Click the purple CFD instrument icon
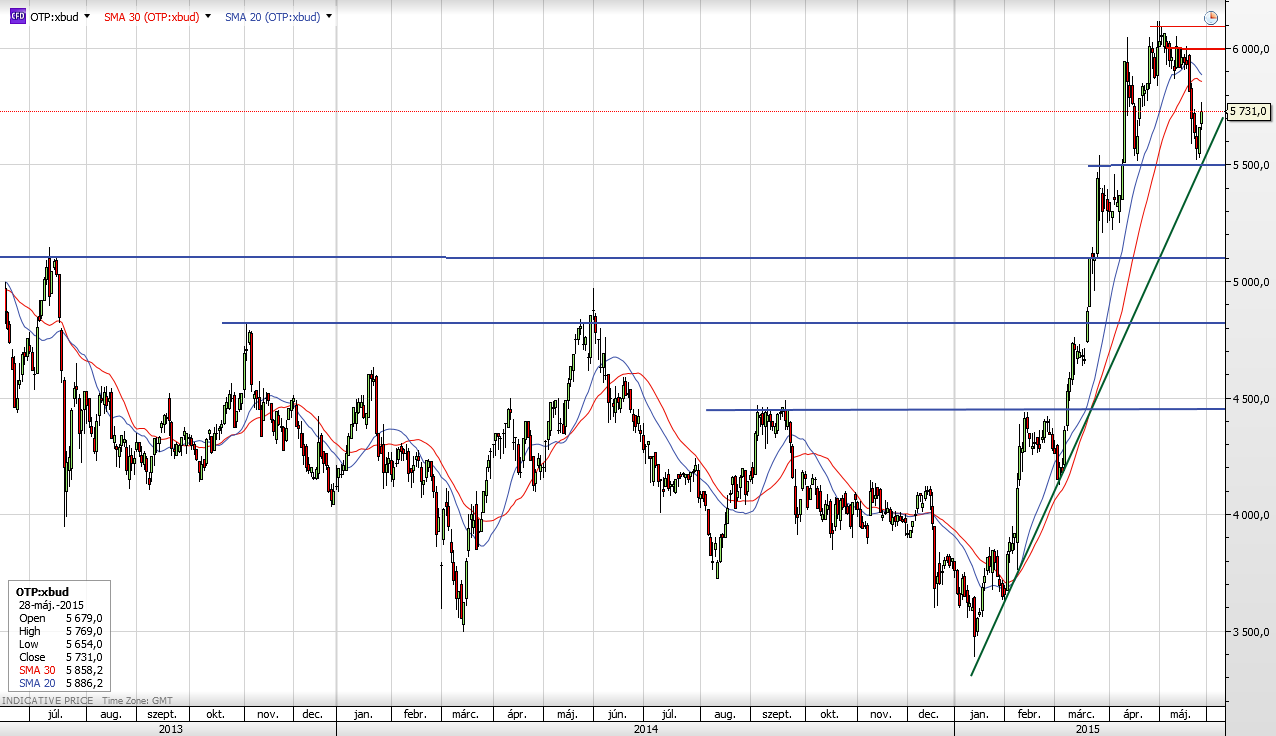The height and width of the screenshot is (736, 1276). coord(17,17)
